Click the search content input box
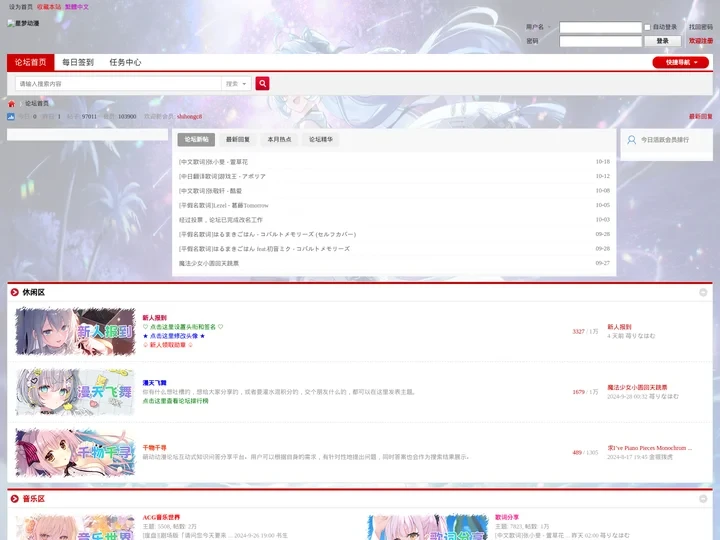 pos(118,84)
